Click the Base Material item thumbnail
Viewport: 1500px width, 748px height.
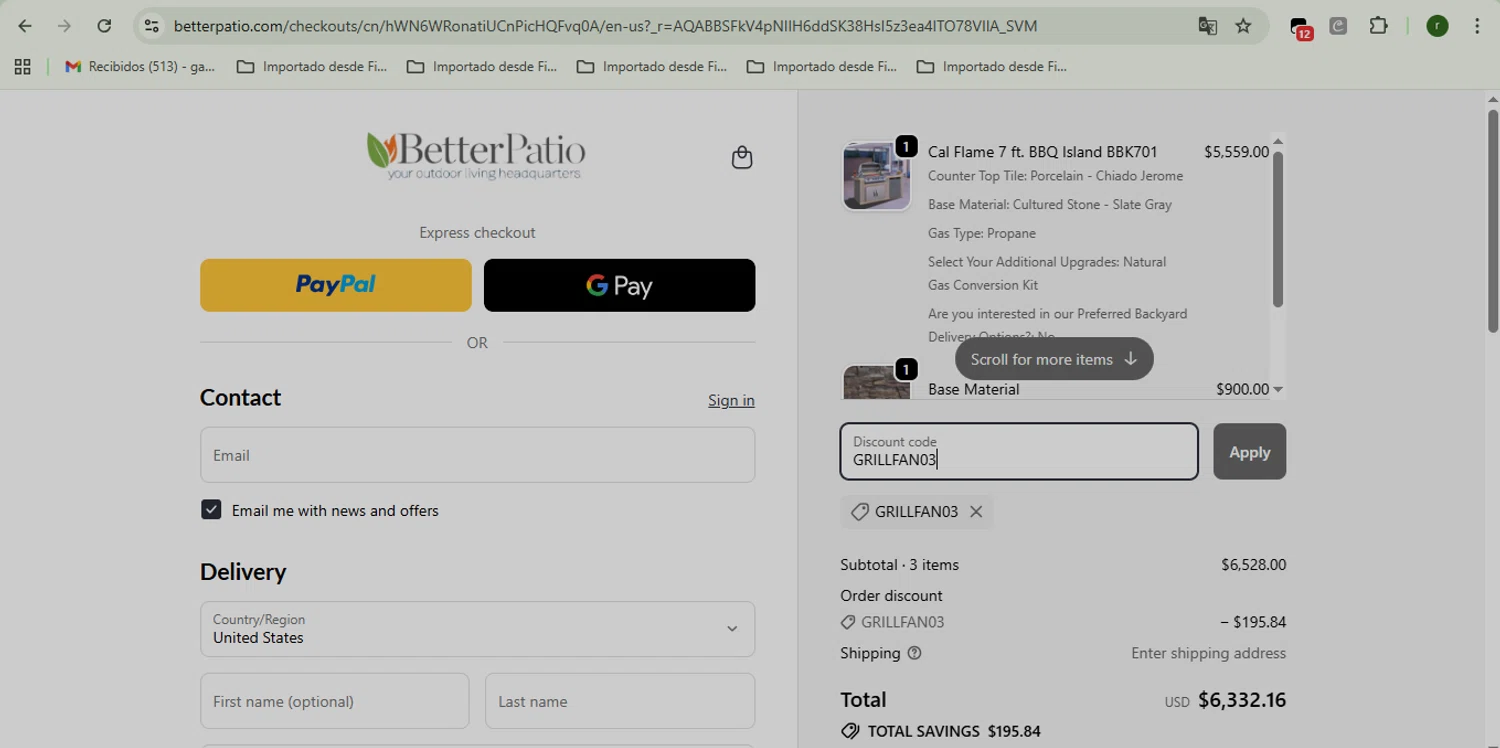pos(877,382)
